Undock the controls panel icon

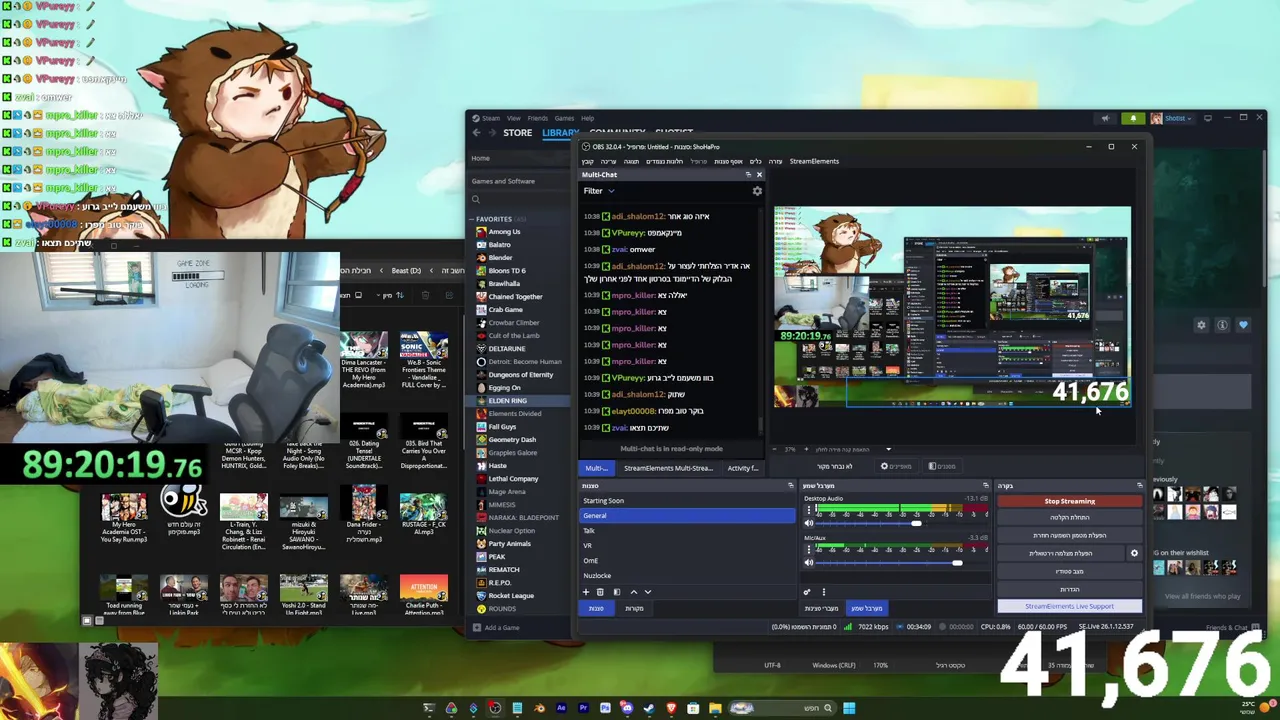(1139, 486)
